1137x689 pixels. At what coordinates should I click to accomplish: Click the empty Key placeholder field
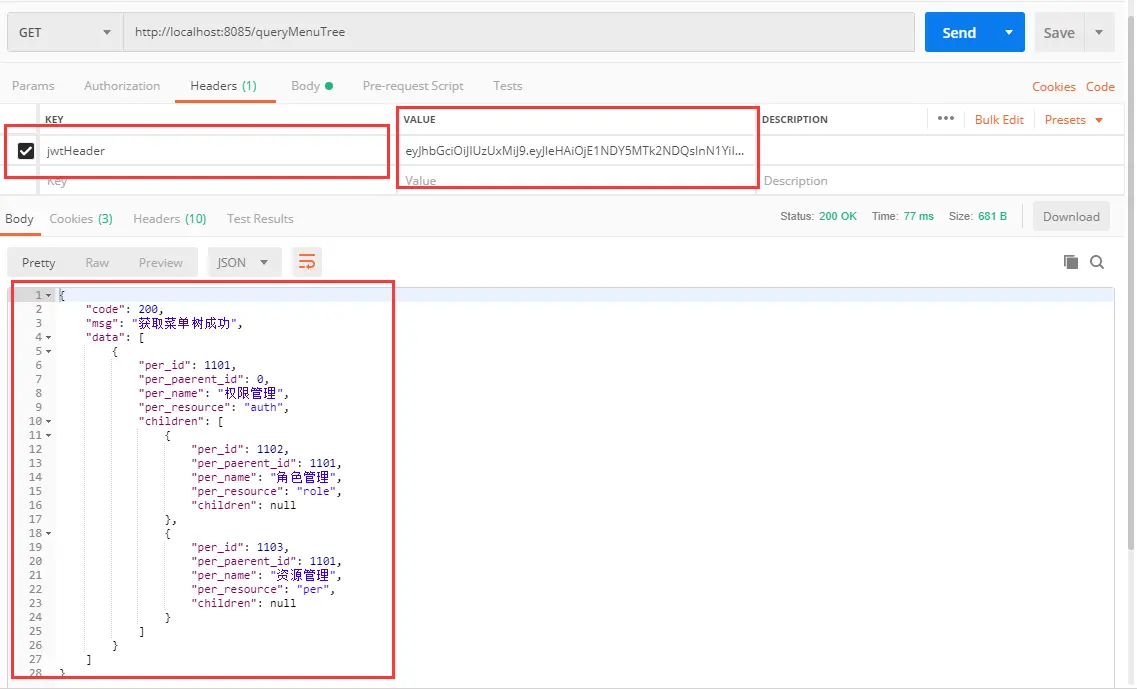[x=215, y=181]
